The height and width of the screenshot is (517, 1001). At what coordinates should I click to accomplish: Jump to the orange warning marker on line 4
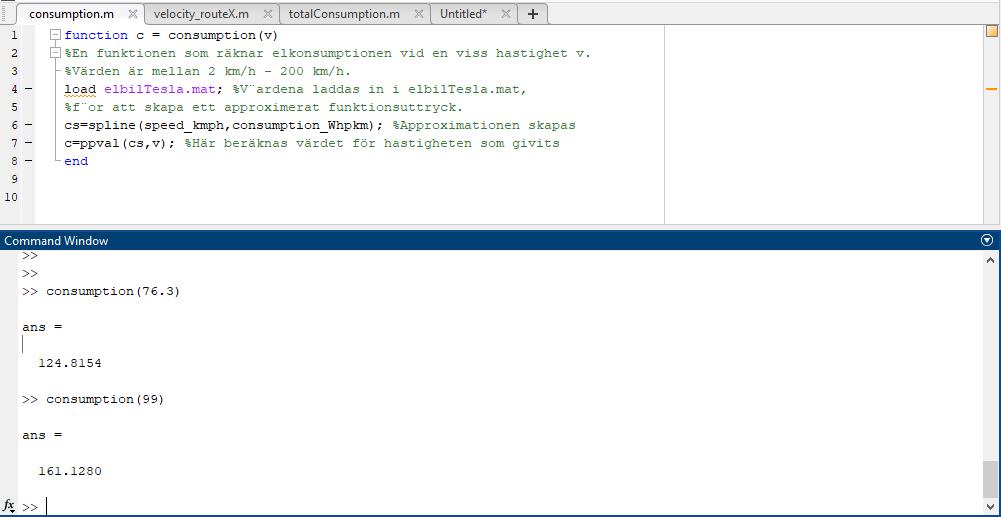[x=991, y=89]
